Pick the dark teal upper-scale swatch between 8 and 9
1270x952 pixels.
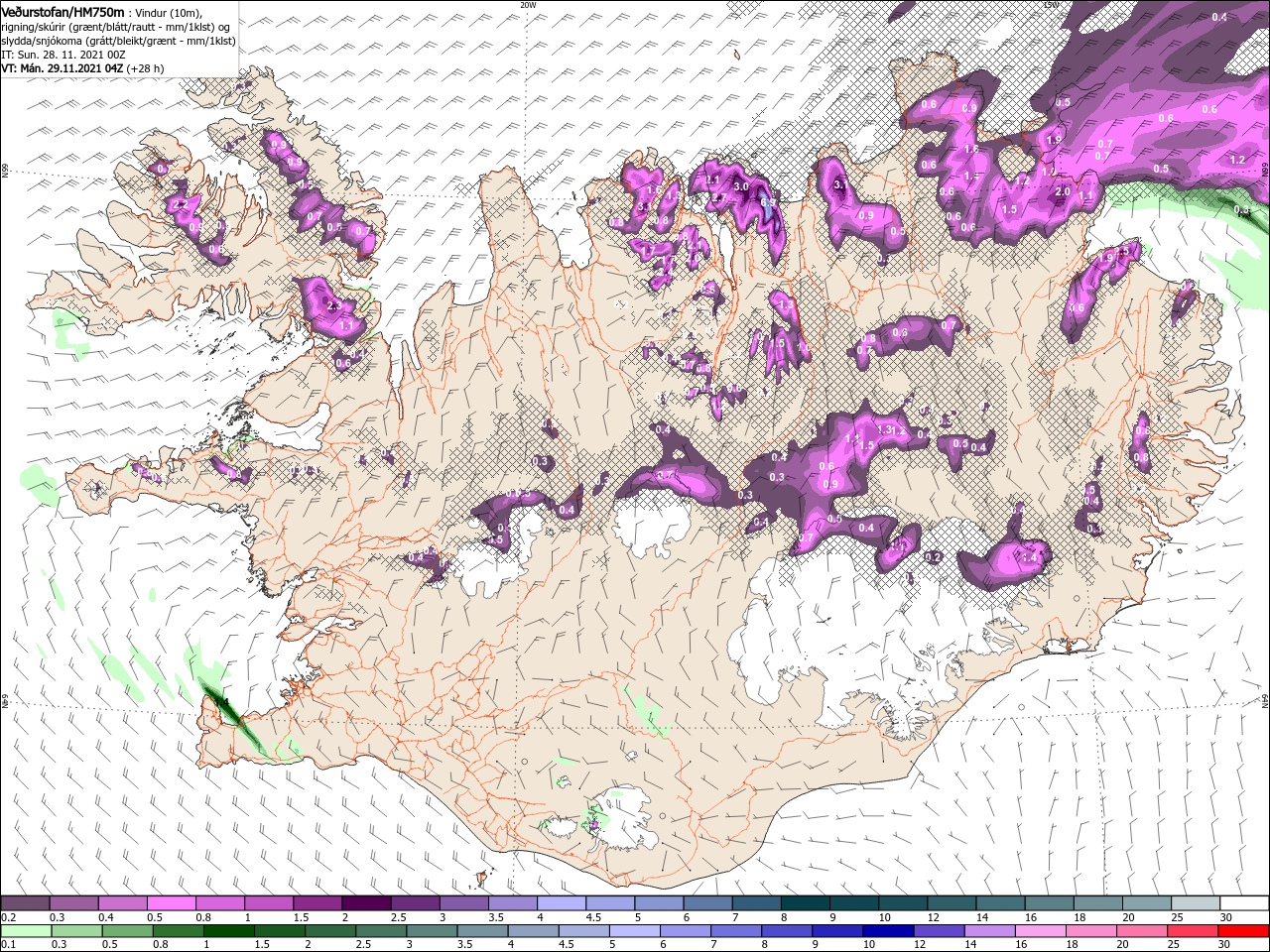(805, 903)
